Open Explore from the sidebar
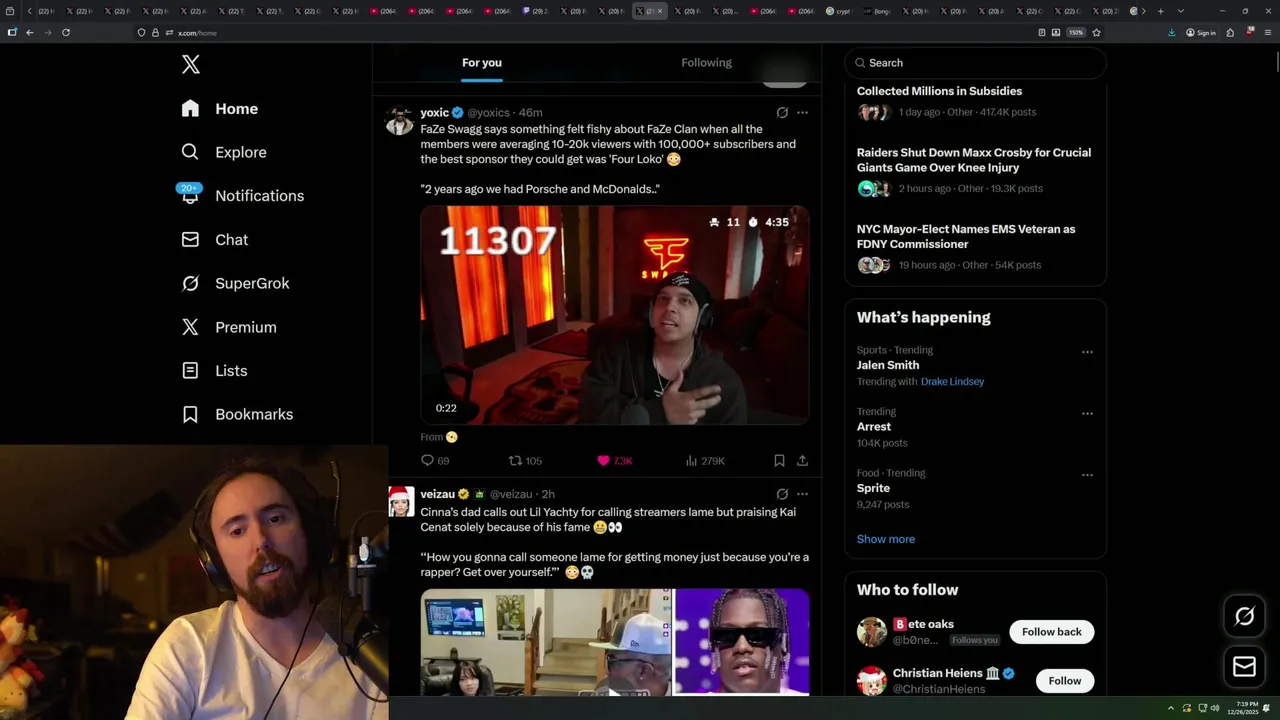The height and width of the screenshot is (720, 1280). (x=224, y=152)
